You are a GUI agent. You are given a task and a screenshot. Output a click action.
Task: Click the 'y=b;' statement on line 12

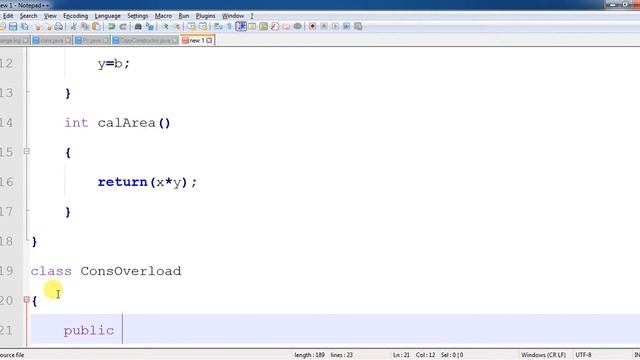point(113,64)
